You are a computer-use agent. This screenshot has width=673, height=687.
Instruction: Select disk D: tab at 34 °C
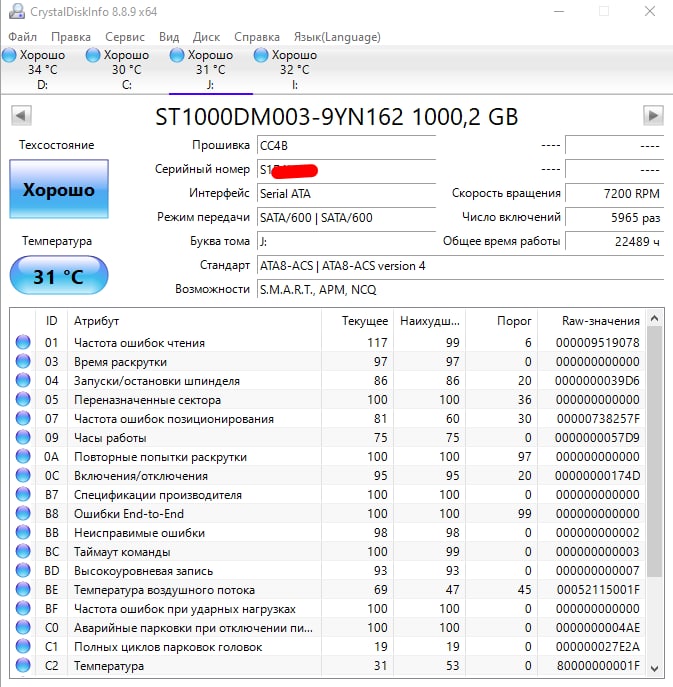tap(43, 69)
